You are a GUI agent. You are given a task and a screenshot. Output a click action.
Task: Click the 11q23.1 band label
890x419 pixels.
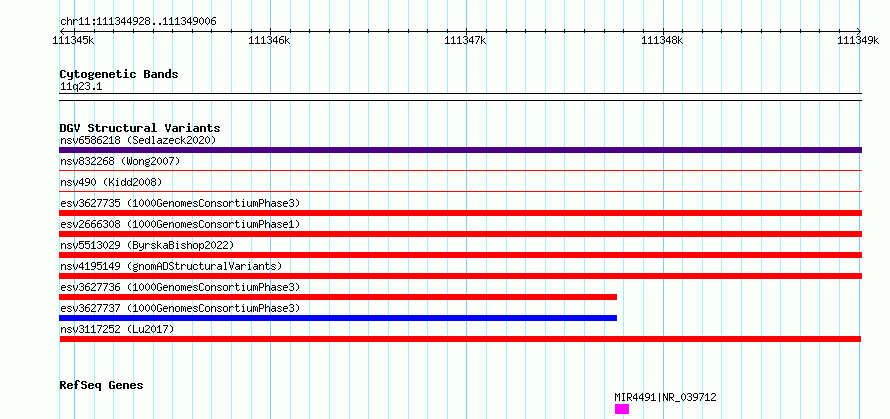(81, 87)
